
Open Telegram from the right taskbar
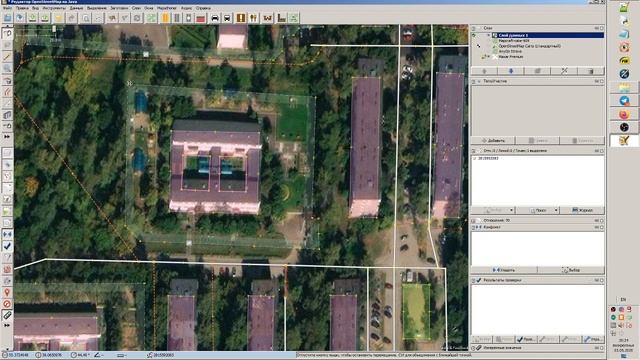(624, 100)
